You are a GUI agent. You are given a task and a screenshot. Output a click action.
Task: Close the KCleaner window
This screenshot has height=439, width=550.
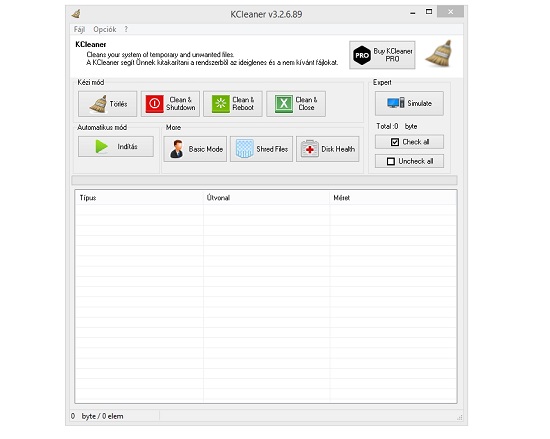click(x=451, y=12)
